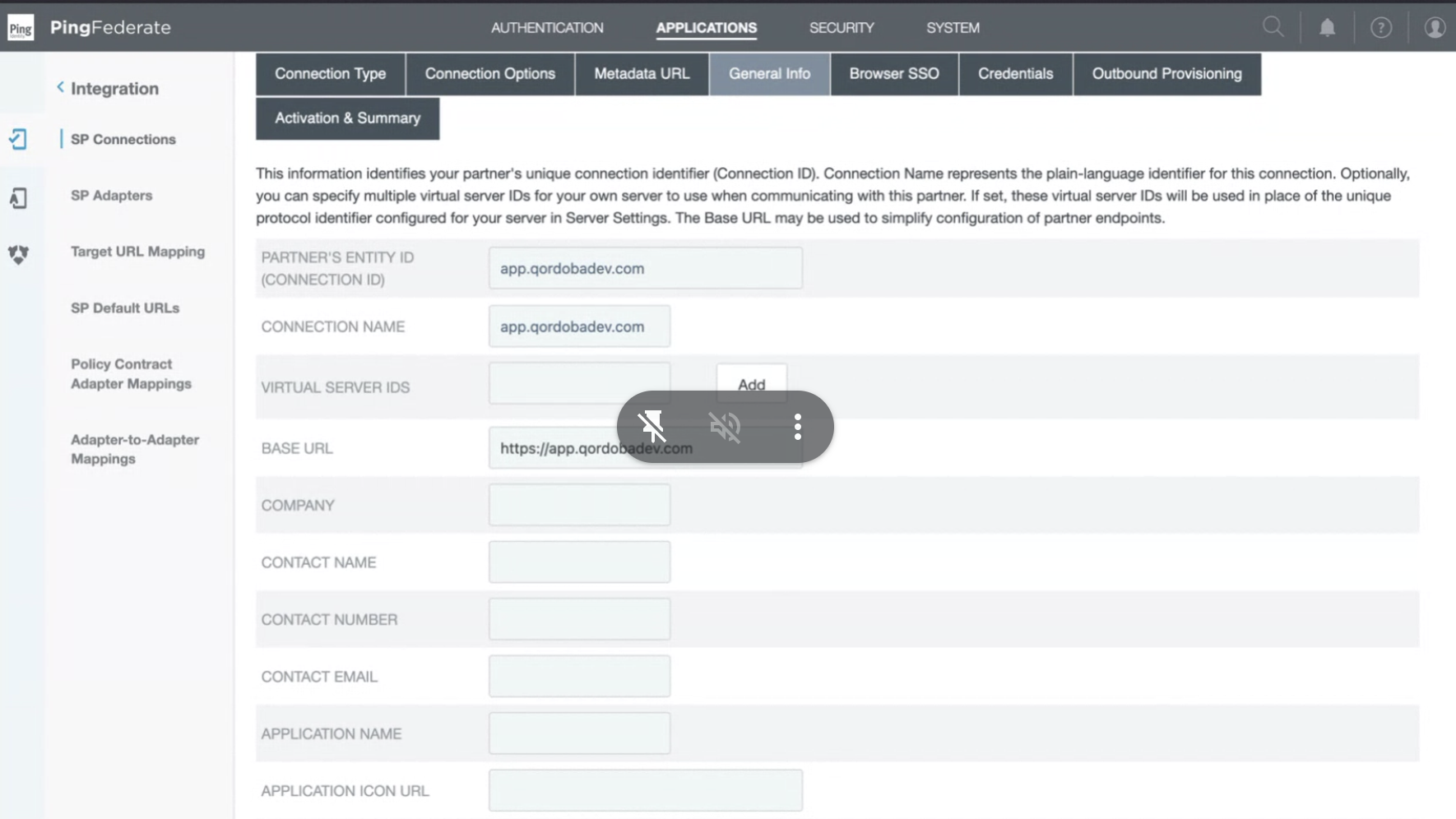Click the SP Adapters sidebar icon
Screen dimensions: 1456x819
[x=18, y=198]
